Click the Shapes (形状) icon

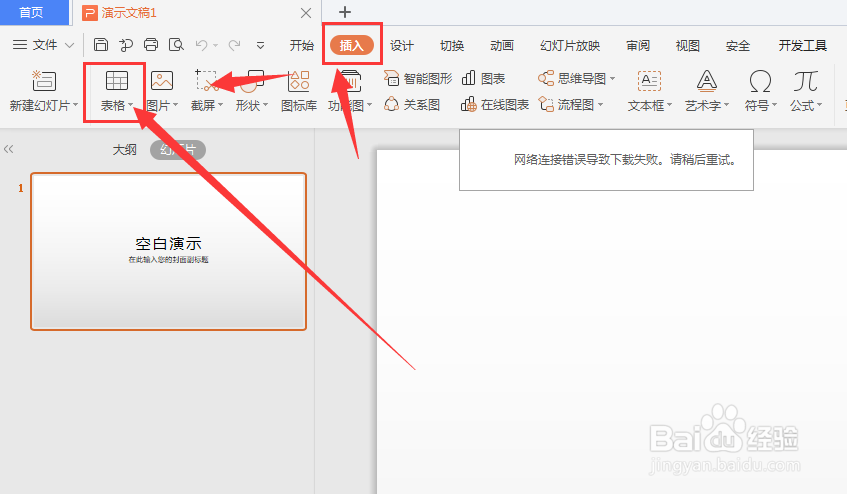point(252,81)
